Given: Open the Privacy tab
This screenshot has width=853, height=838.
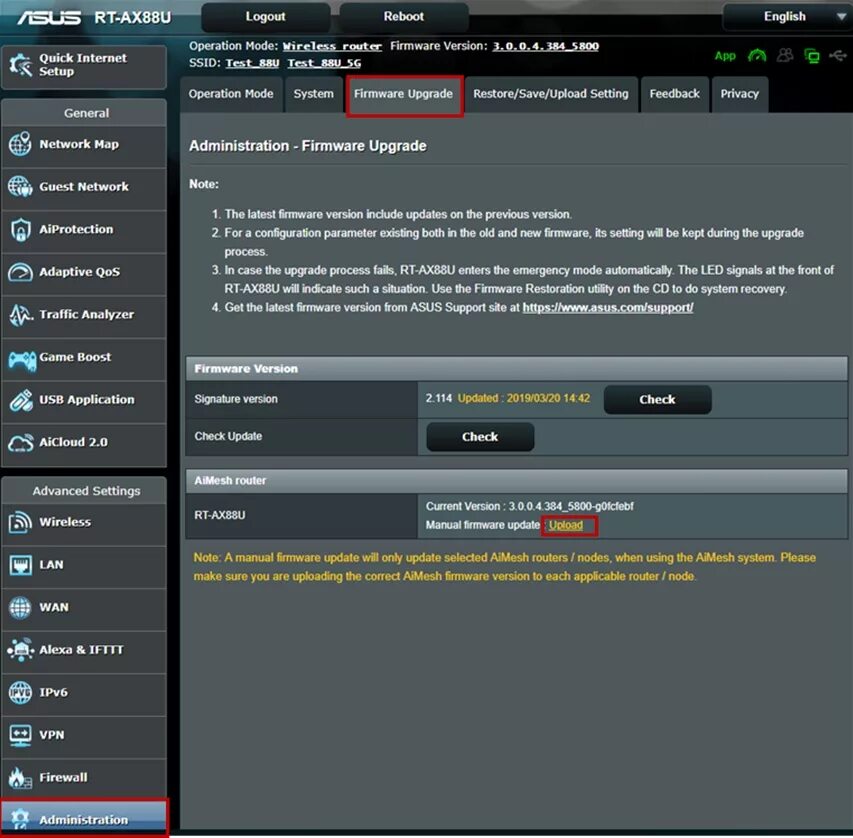Looking at the screenshot, I should [739, 94].
